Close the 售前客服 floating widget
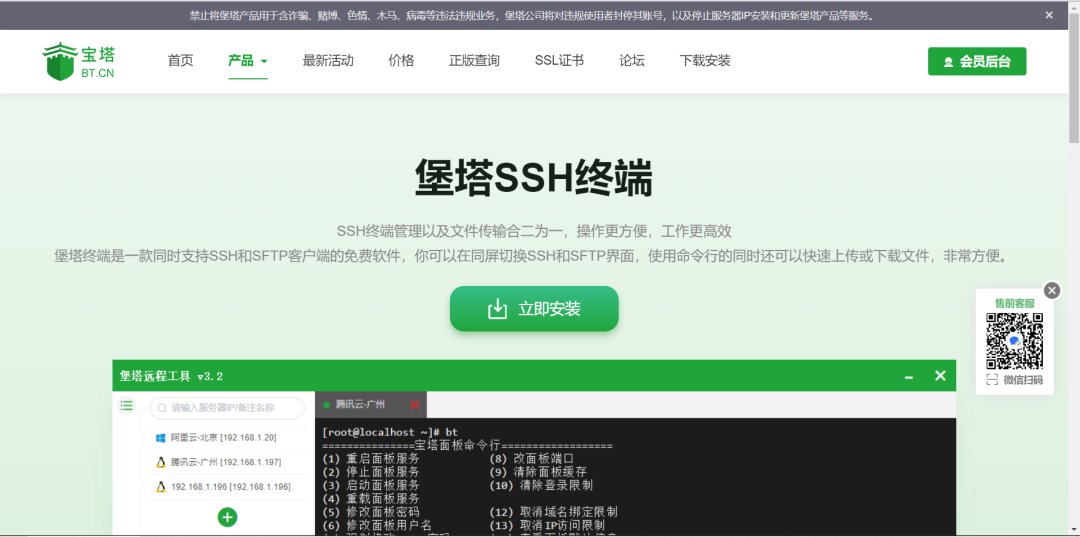Image resolution: width=1080 pixels, height=537 pixels. coord(1052,291)
